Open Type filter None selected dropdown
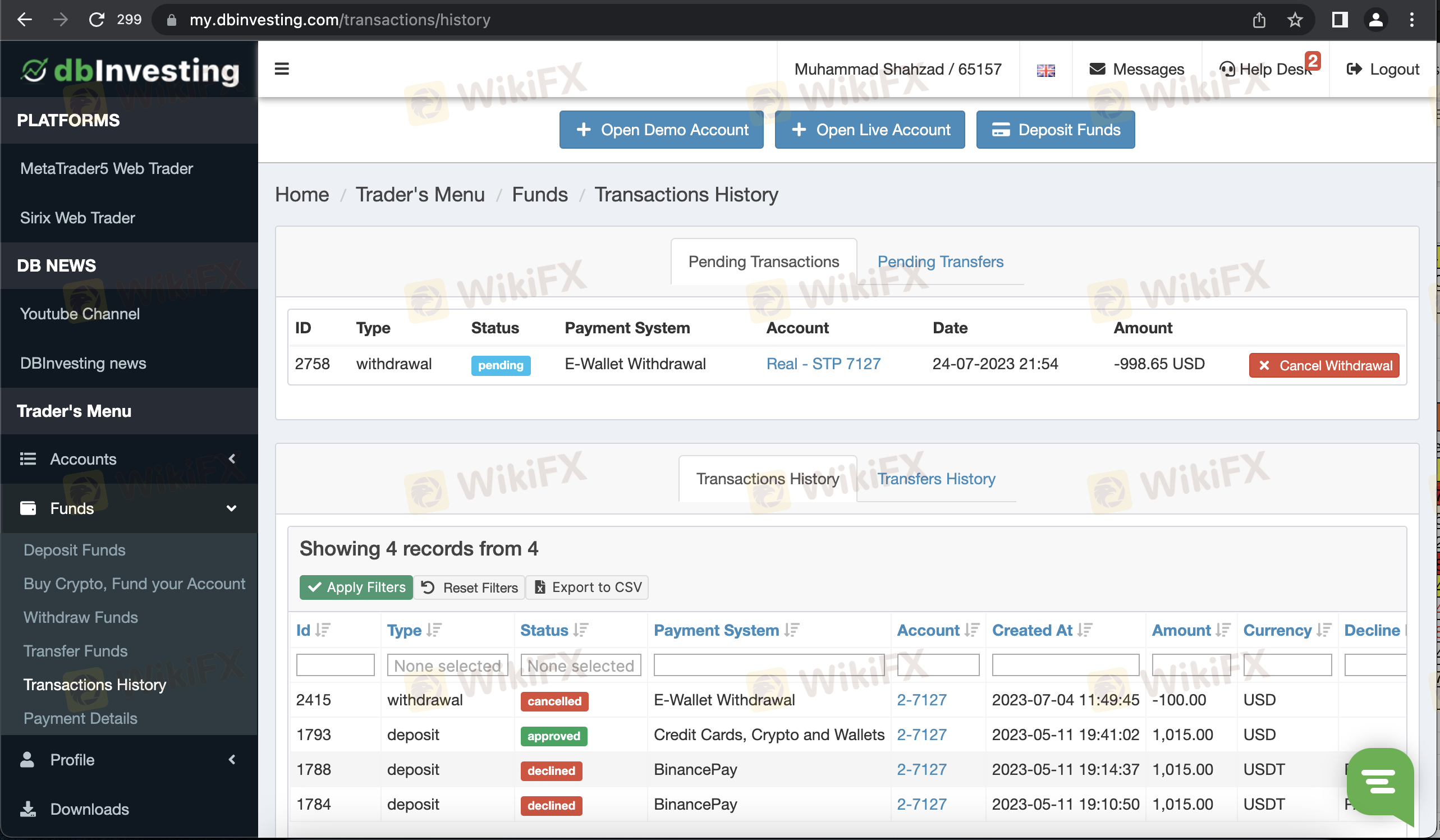The image size is (1440, 840). (x=447, y=665)
